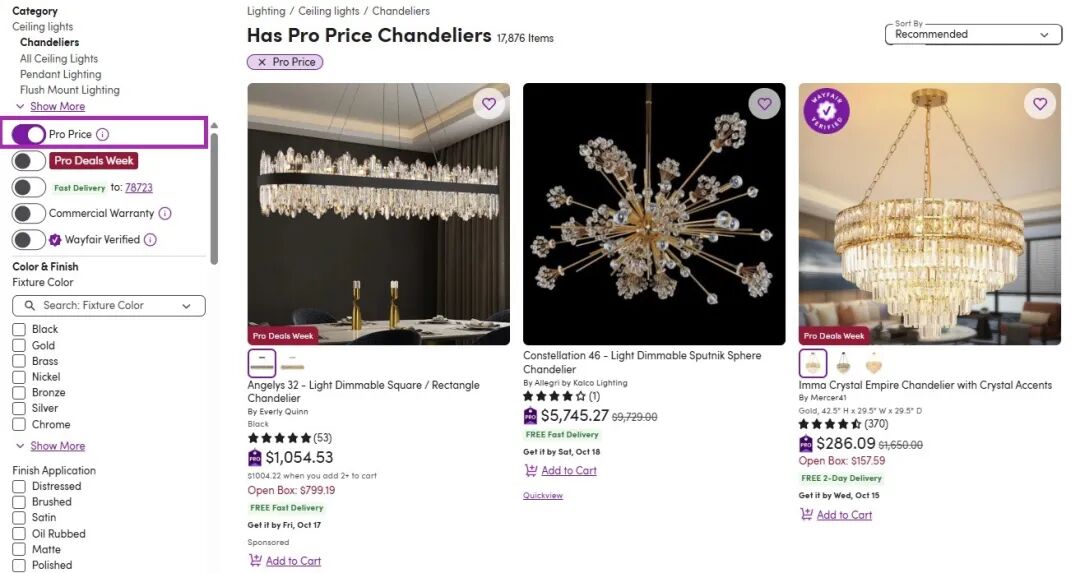Image resolution: width=1080 pixels, height=573 pixels.
Task: Open Commercial Warranty info tooltip icon
Action: coord(165,213)
